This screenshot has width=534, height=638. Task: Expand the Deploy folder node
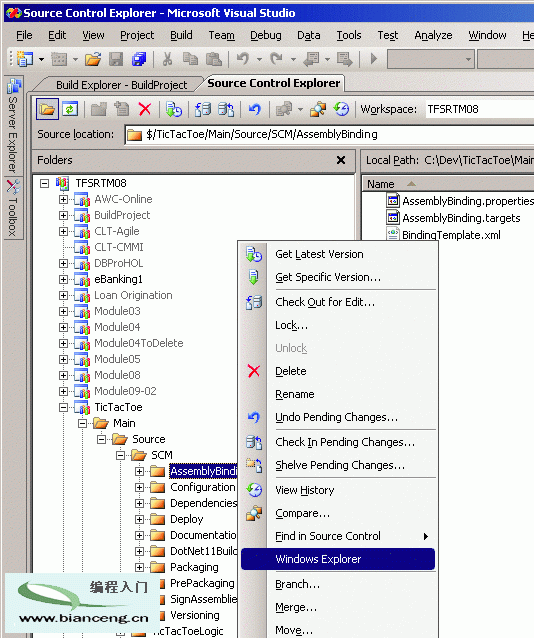[139, 520]
